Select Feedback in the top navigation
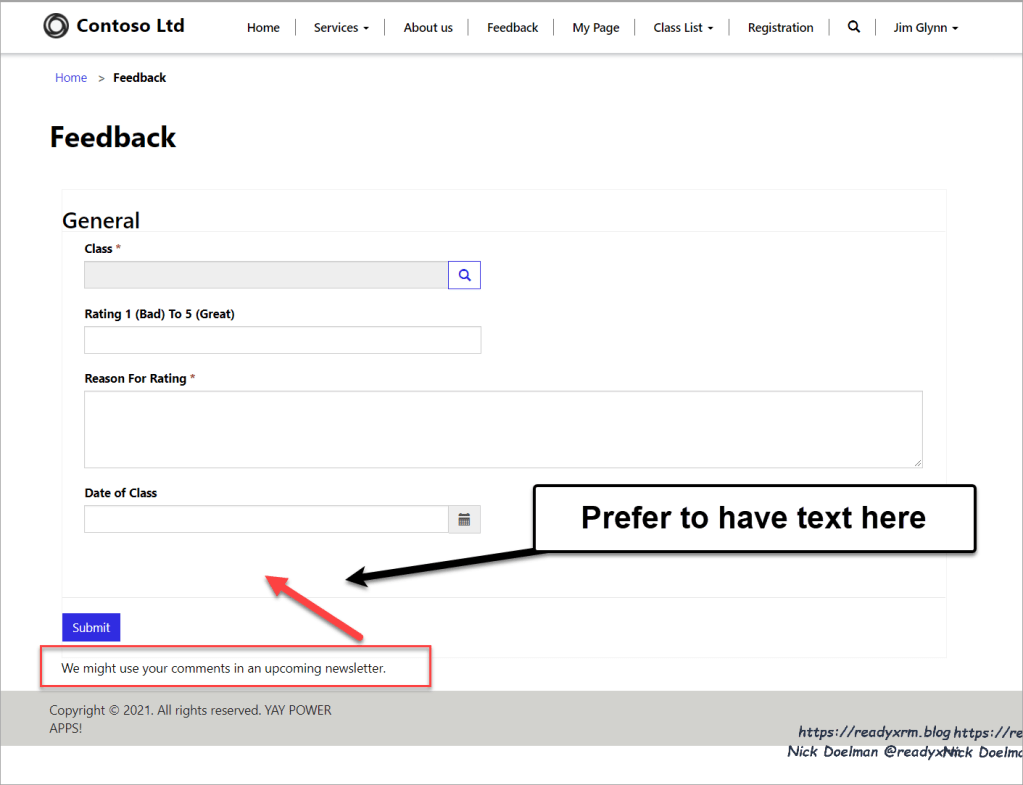Viewport: 1023px width, 785px height. (x=512, y=28)
